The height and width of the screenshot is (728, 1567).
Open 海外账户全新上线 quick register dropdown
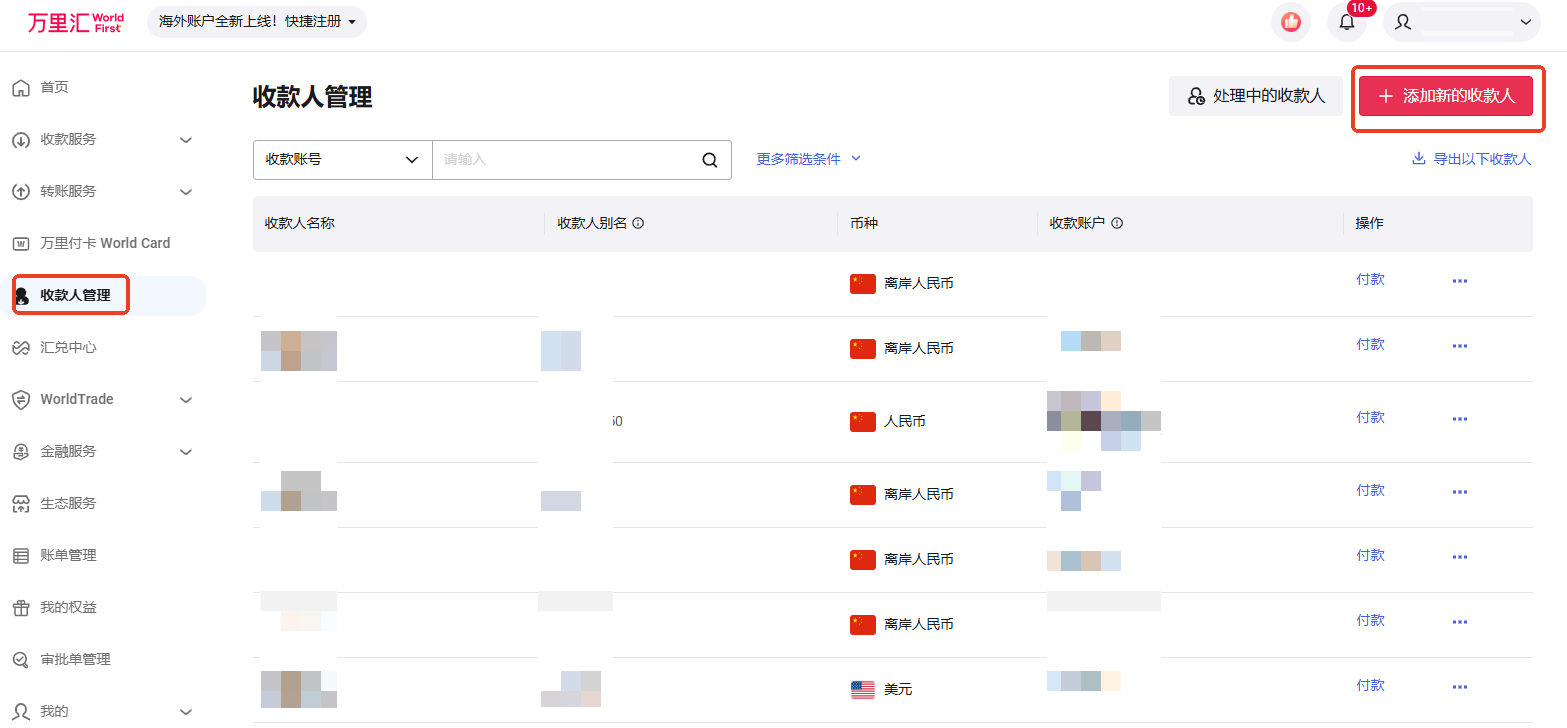257,22
